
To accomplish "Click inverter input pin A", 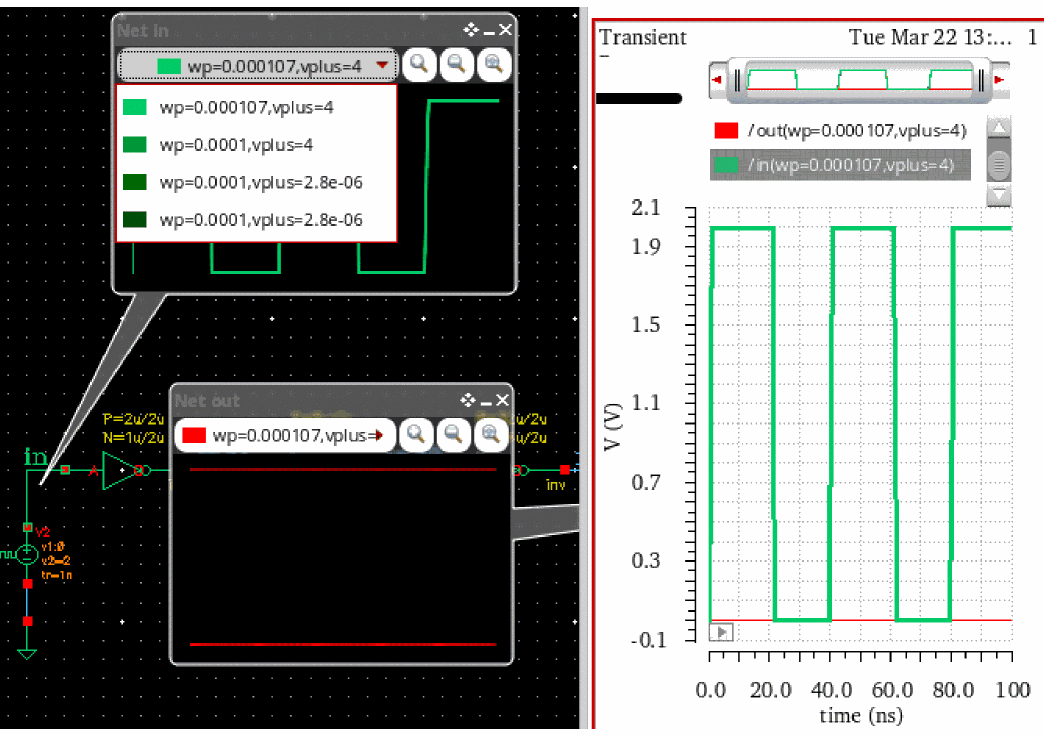I will click(x=94, y=471).
